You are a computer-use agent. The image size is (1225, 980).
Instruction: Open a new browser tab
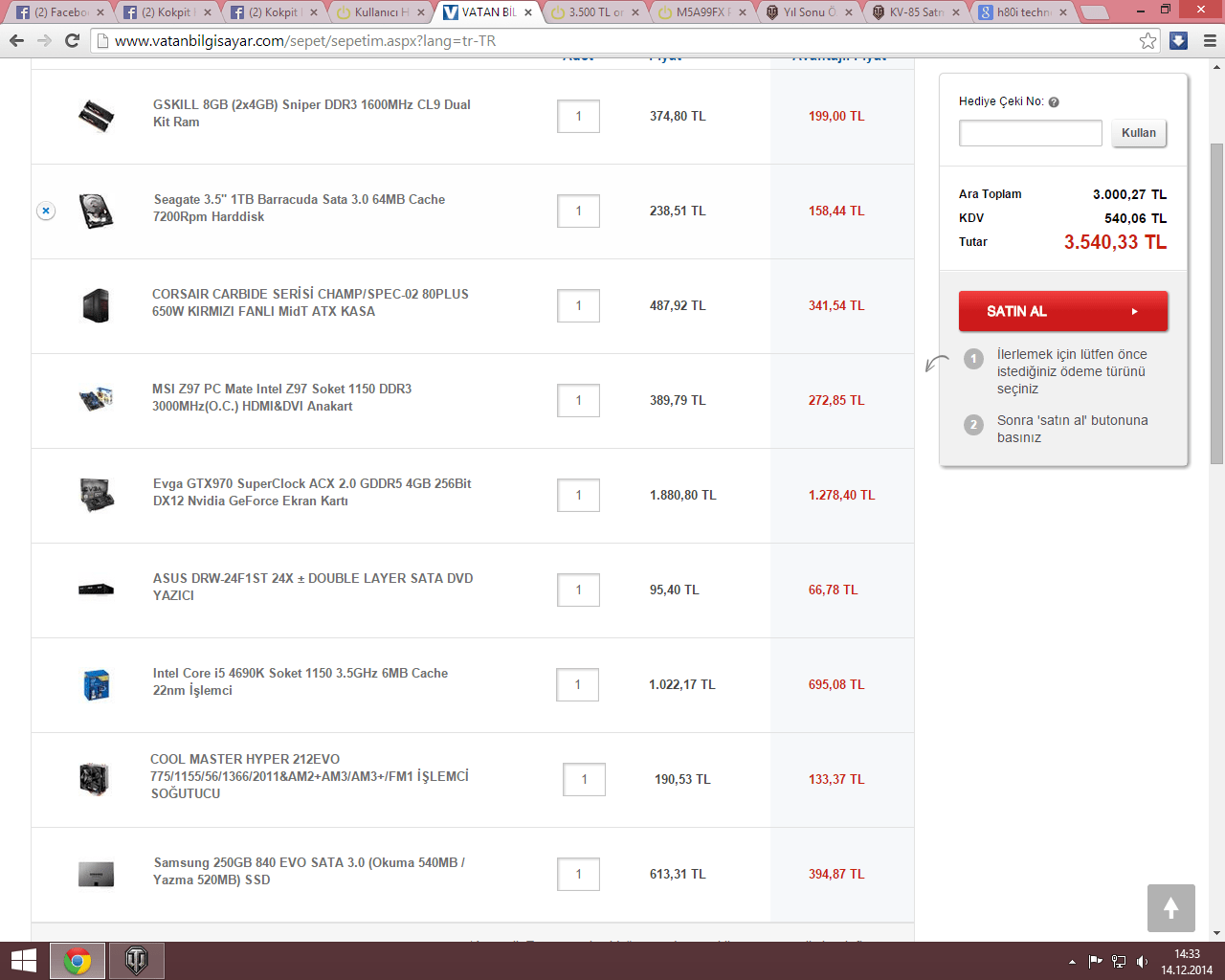(x=1095, y=12)
